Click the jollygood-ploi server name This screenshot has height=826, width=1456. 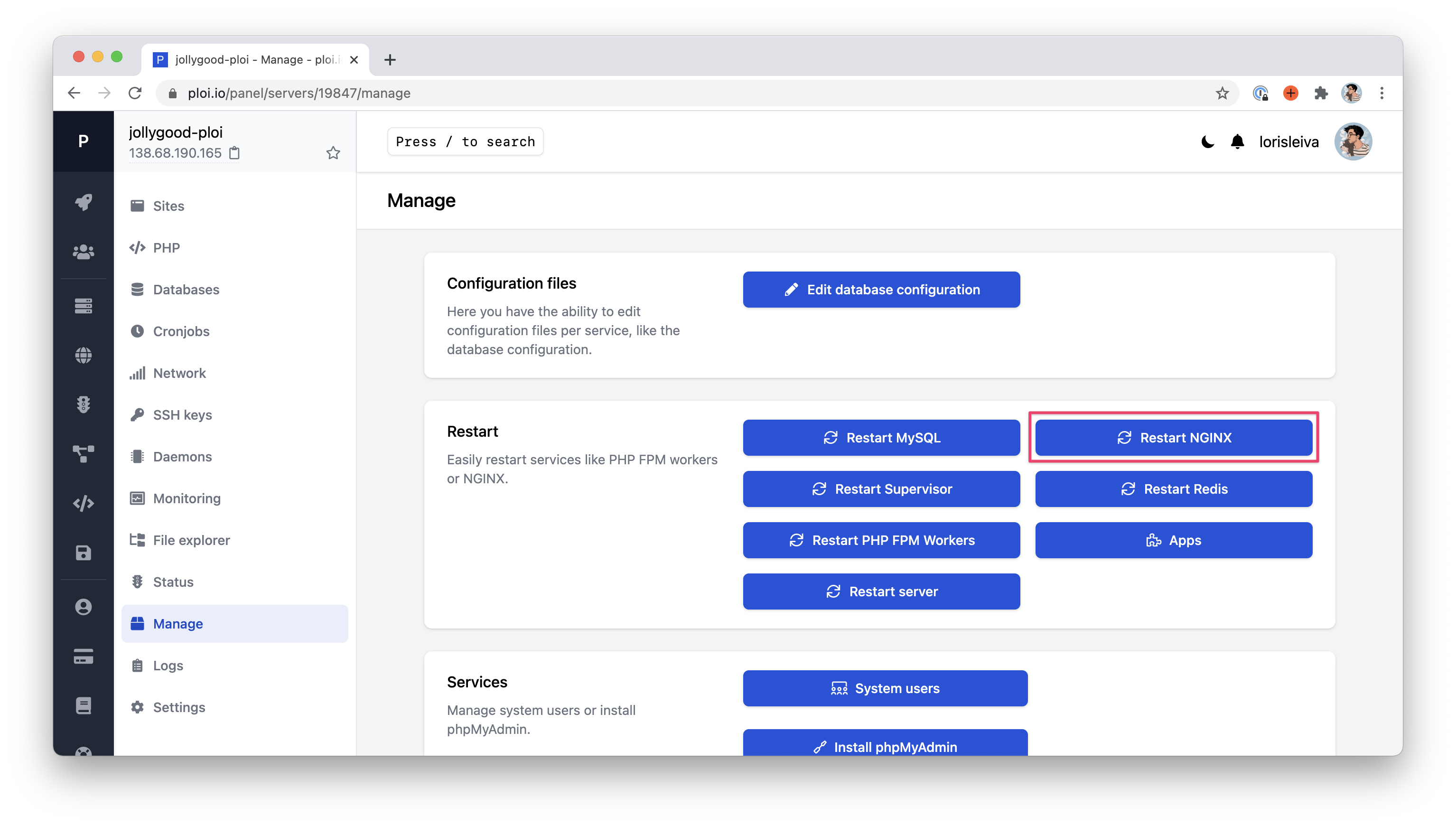176,132
